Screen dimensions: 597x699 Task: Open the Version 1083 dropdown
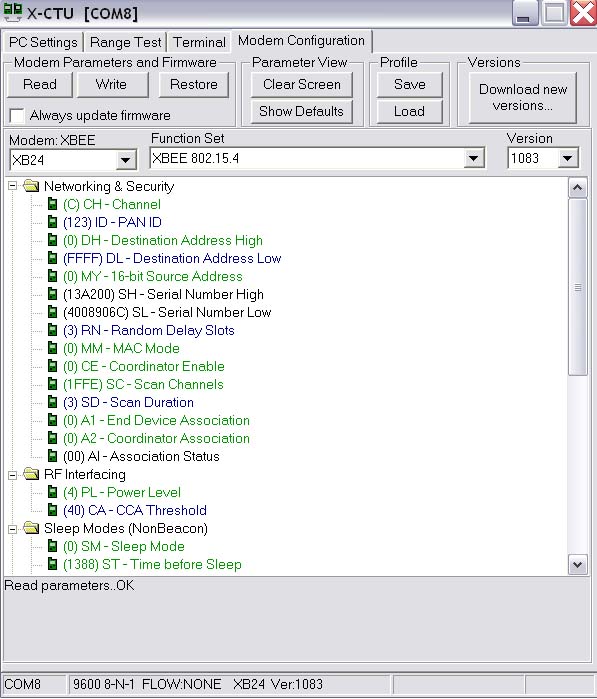pos(568,158)
